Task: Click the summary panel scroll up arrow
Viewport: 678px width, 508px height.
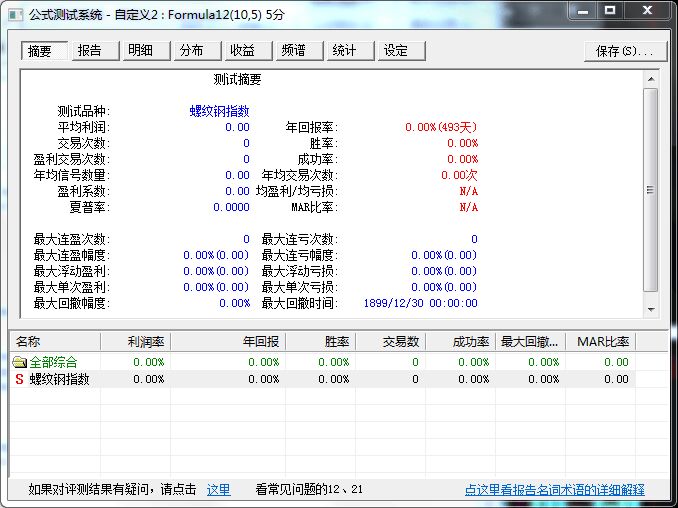Action: coord(650,80)
